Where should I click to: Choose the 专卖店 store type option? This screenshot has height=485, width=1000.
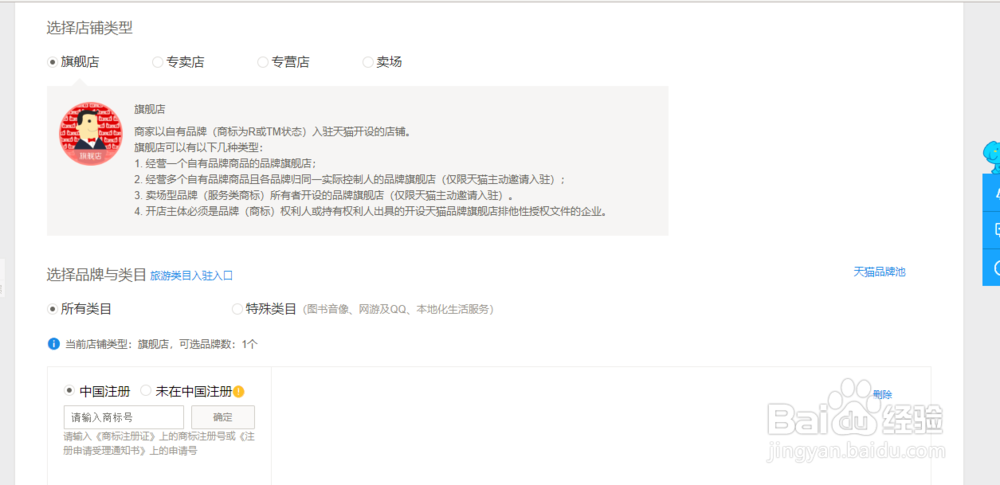pos(157,62)
